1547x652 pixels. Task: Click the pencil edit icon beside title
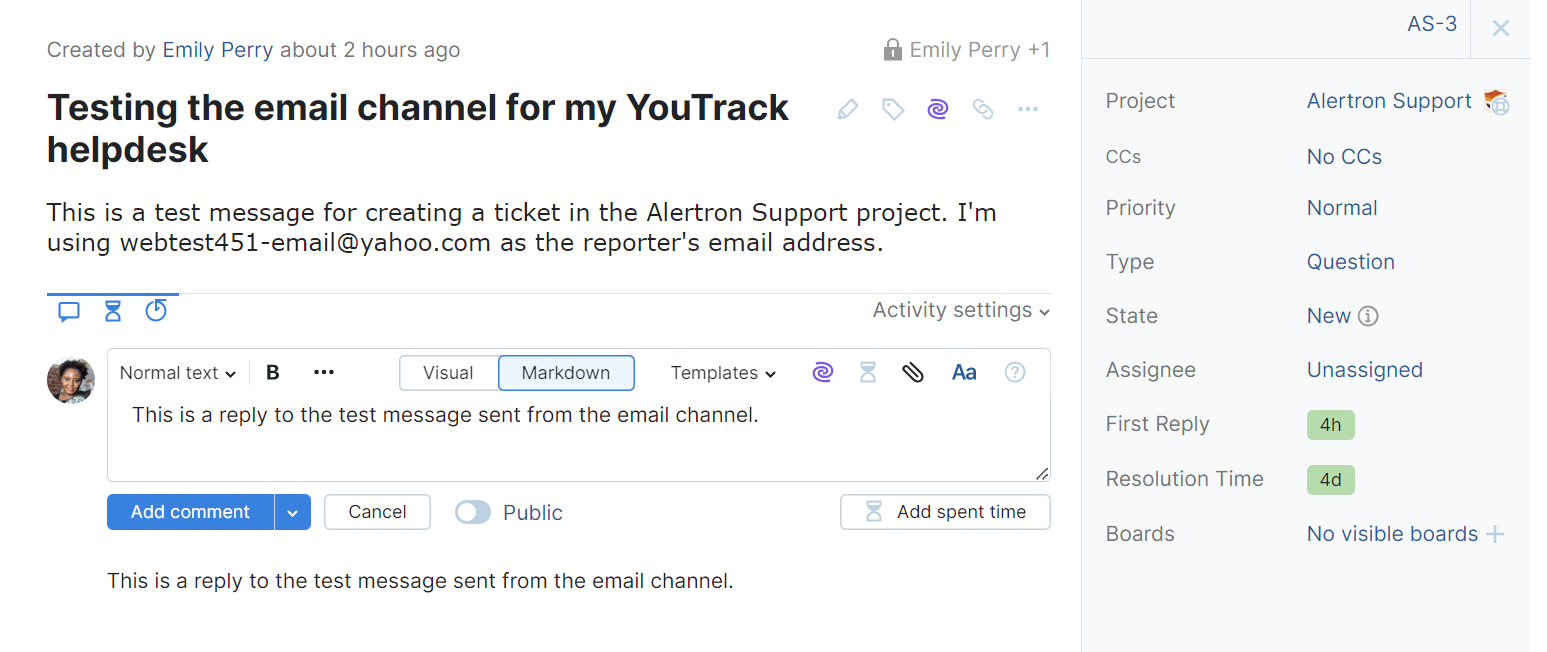point(847,109)
